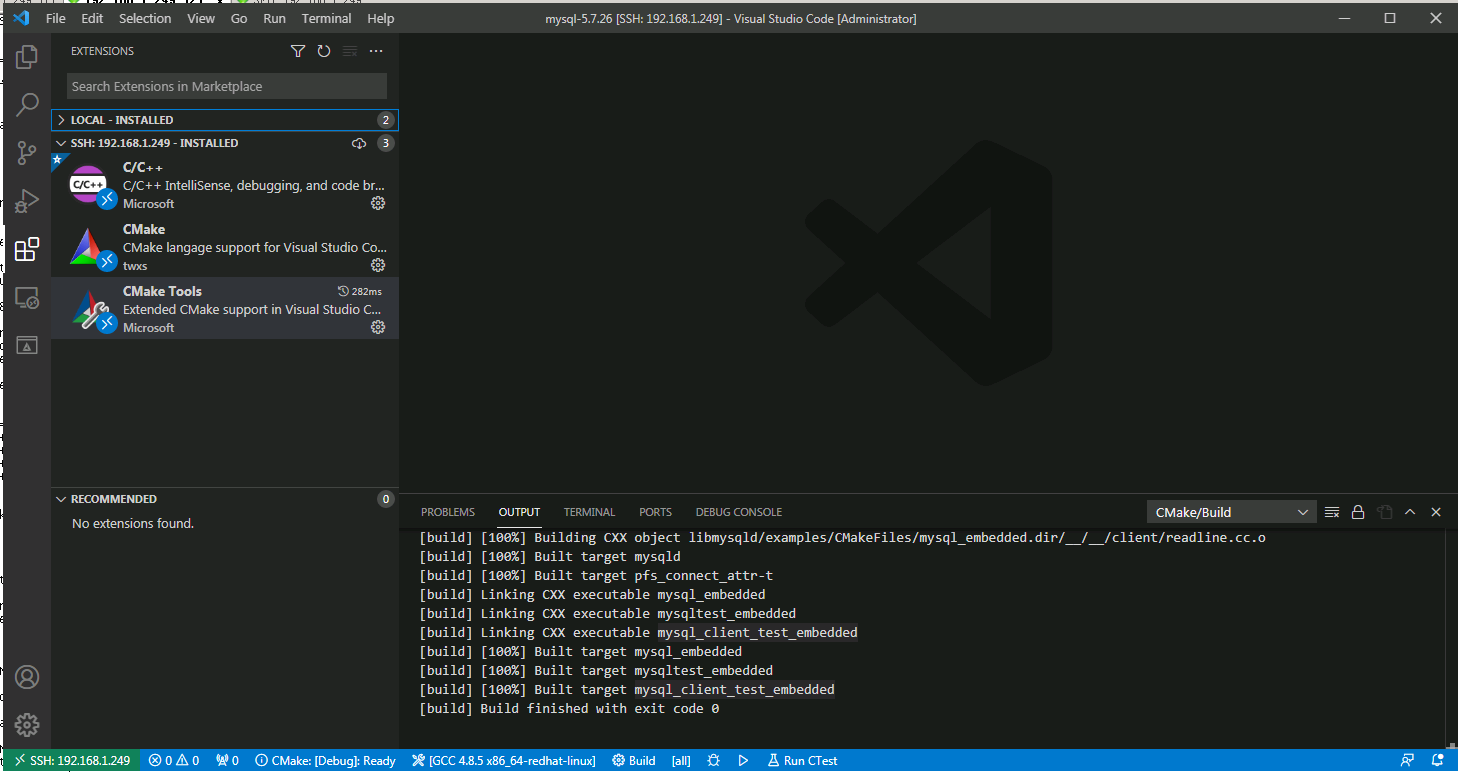This screenshot has width=1458, height=772.
Task: Open the Help menu
Action: (381, 18)
